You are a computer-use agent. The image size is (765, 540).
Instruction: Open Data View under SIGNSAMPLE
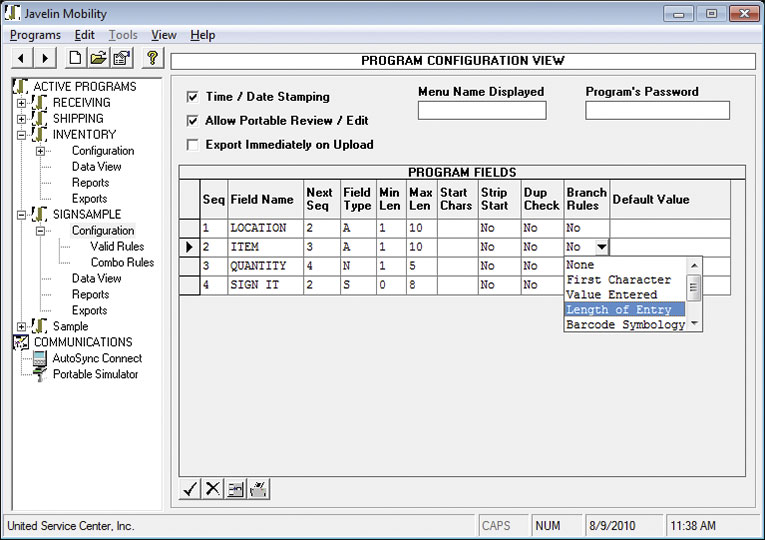[97, 279]
